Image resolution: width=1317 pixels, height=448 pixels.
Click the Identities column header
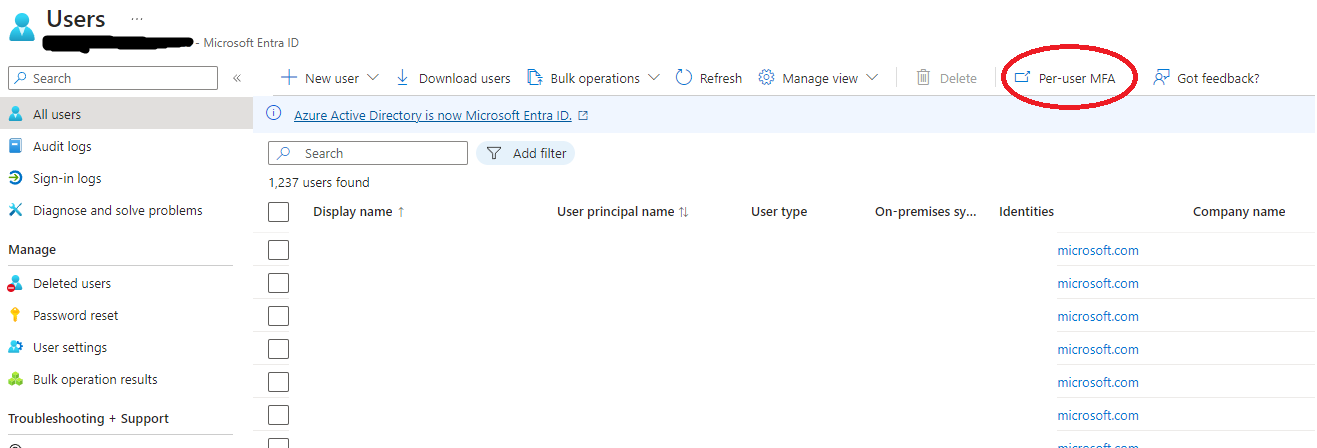(x=1026, y=212)
